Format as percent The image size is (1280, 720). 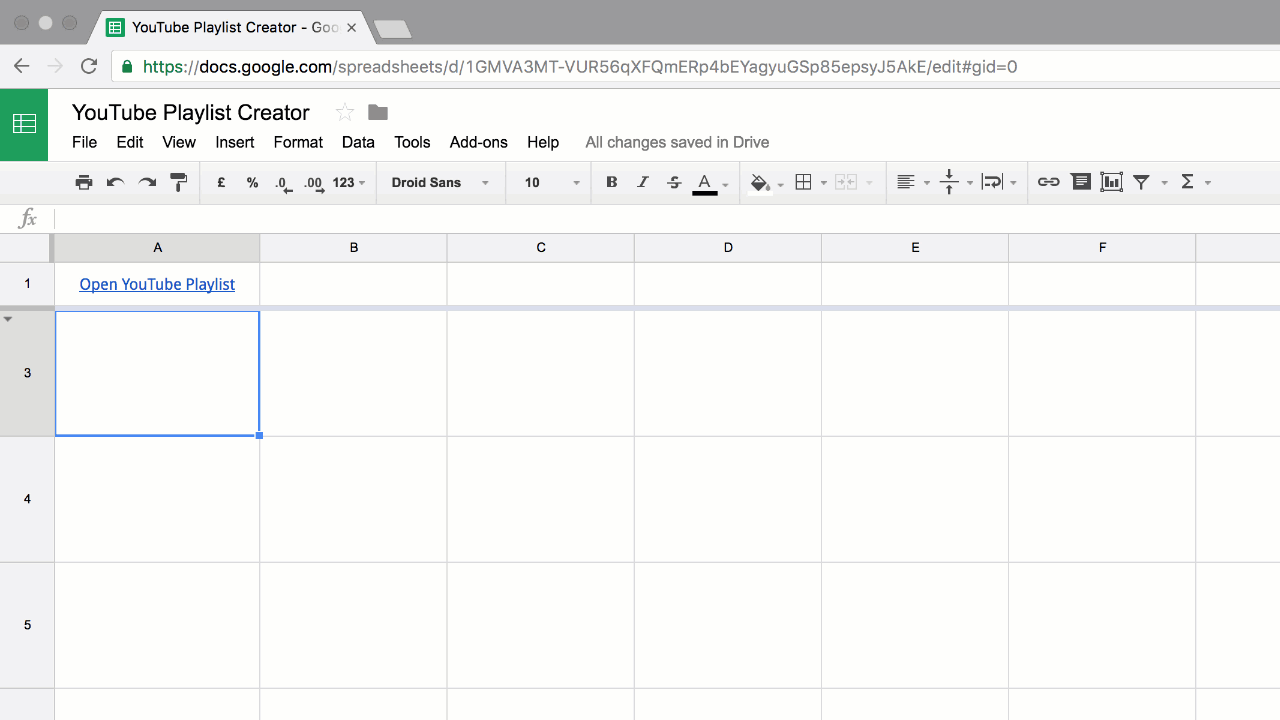[x=252, y=182]
